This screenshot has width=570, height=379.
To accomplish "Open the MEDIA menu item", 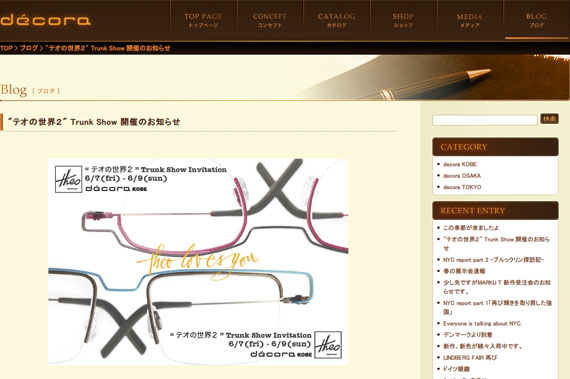I will click(470, 20).
